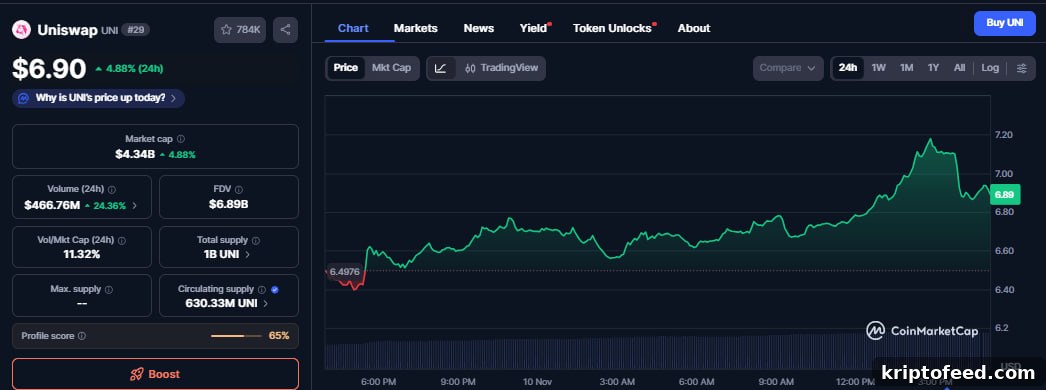Set chart range to 1Y
This screenshot has height=390, width=1046.
tap(933, 68)
